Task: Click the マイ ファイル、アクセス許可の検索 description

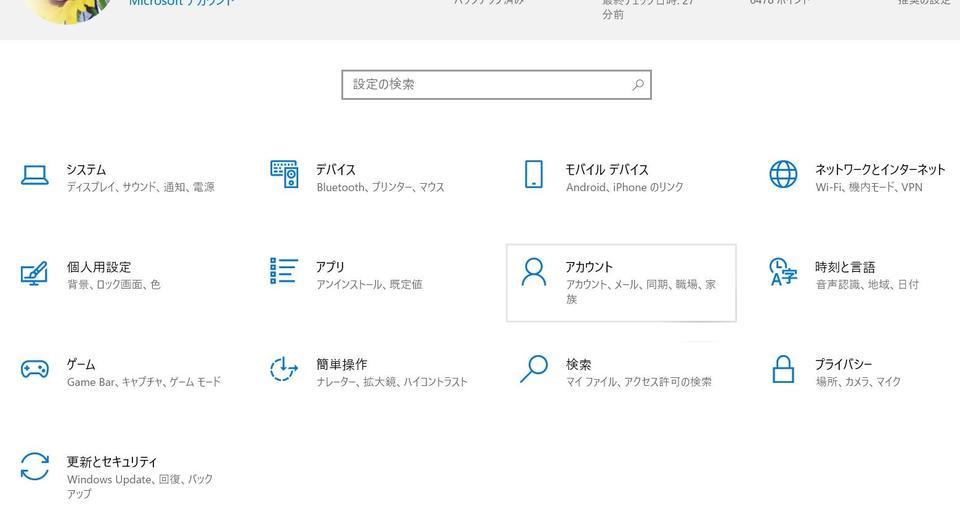Action: pyautogui.click(x=639, y=382)
